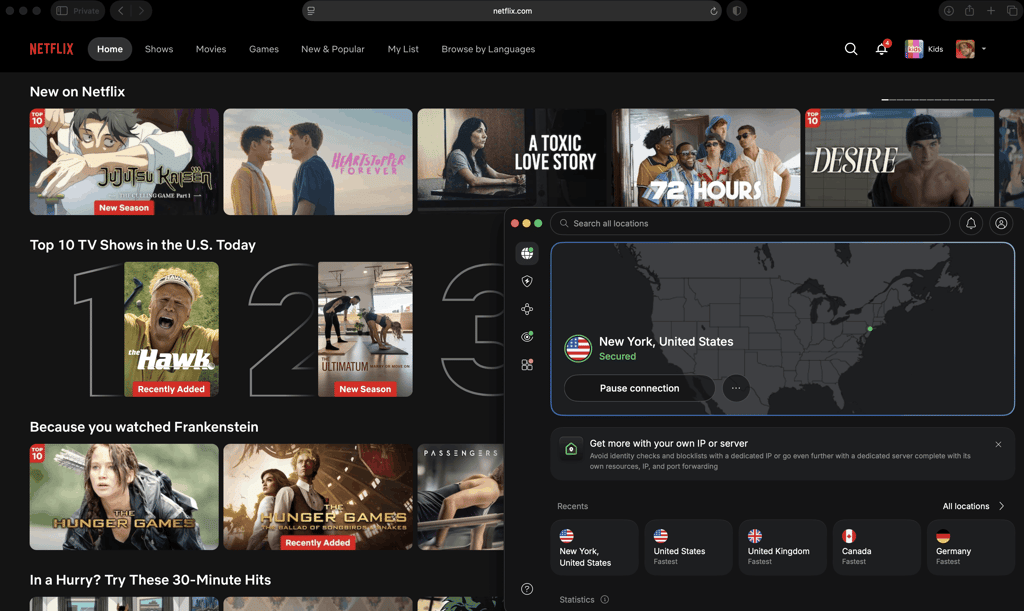Show Safari tab overview
Viewport: 1024px width, 611px height.
pos(1012,10)
